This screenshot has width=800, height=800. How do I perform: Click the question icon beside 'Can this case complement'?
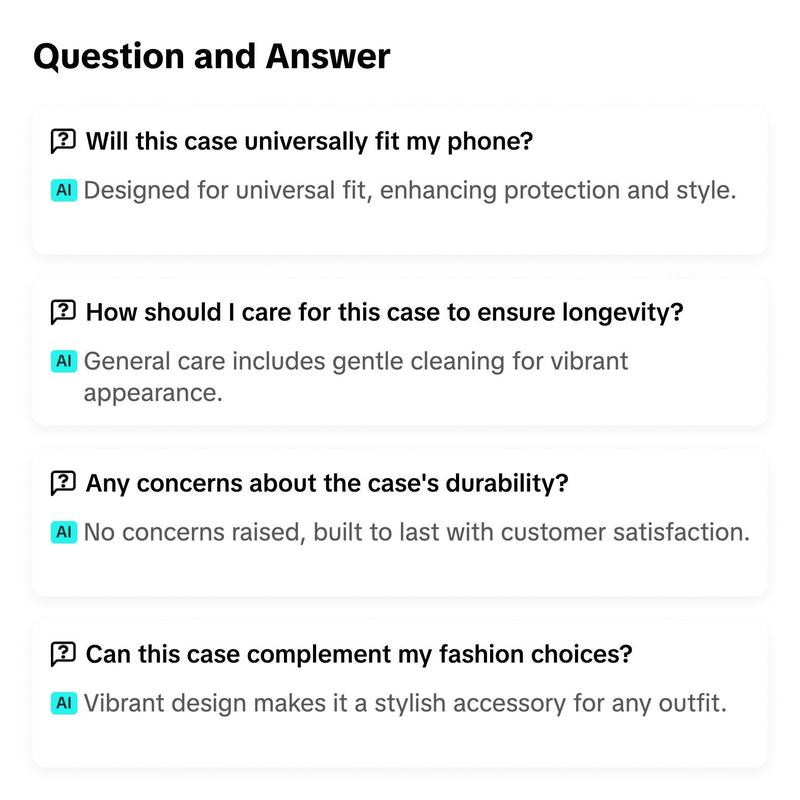[x=63, y=654]
